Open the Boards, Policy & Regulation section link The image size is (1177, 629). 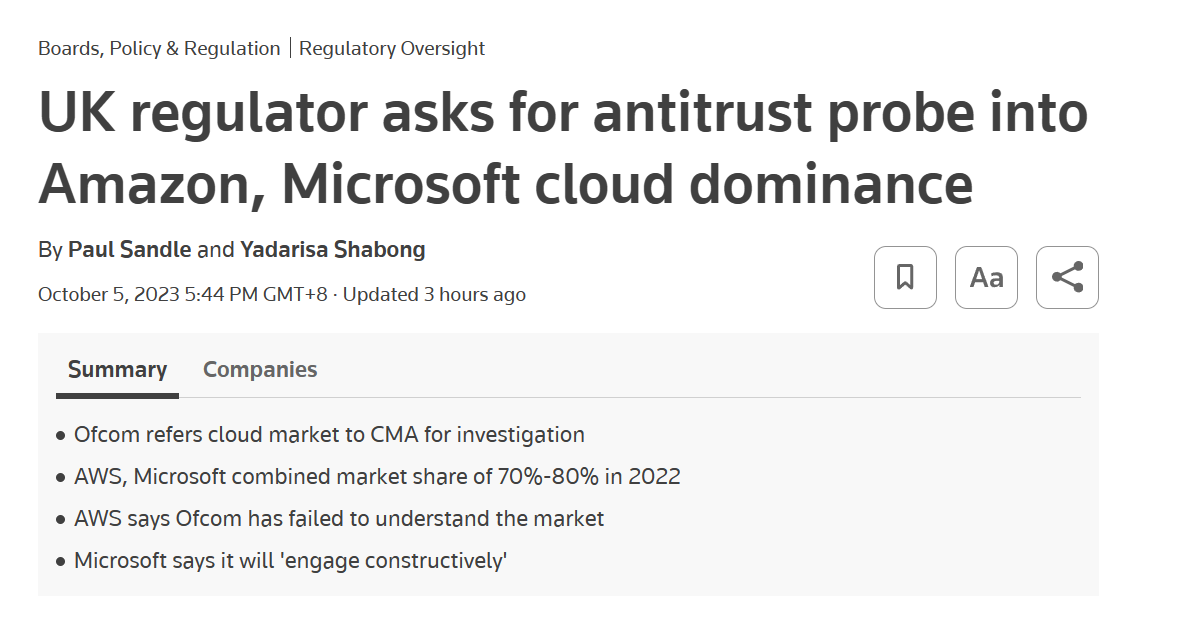pos(159,49)
